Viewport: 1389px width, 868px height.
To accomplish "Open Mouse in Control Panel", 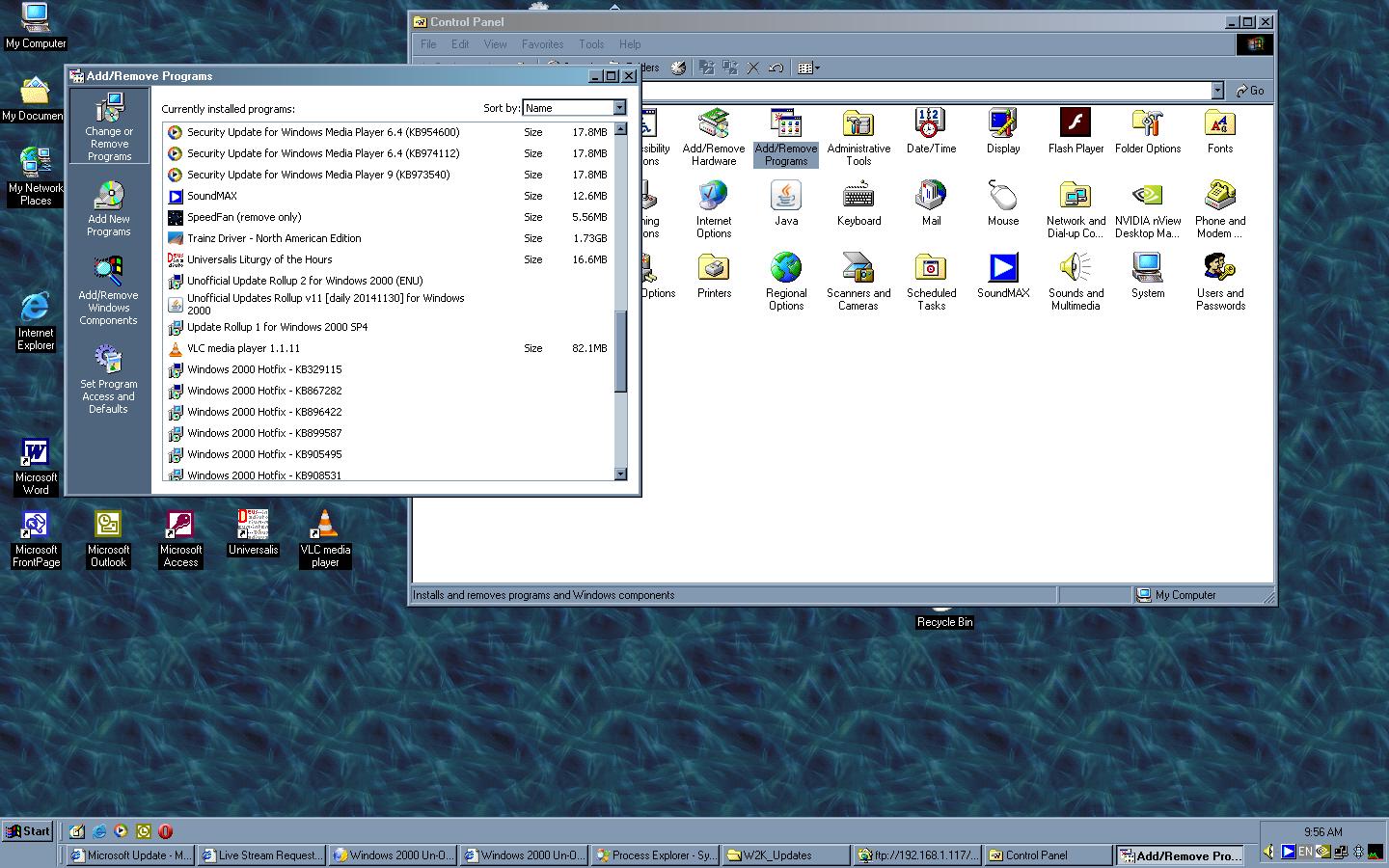I will (1003, 203).
